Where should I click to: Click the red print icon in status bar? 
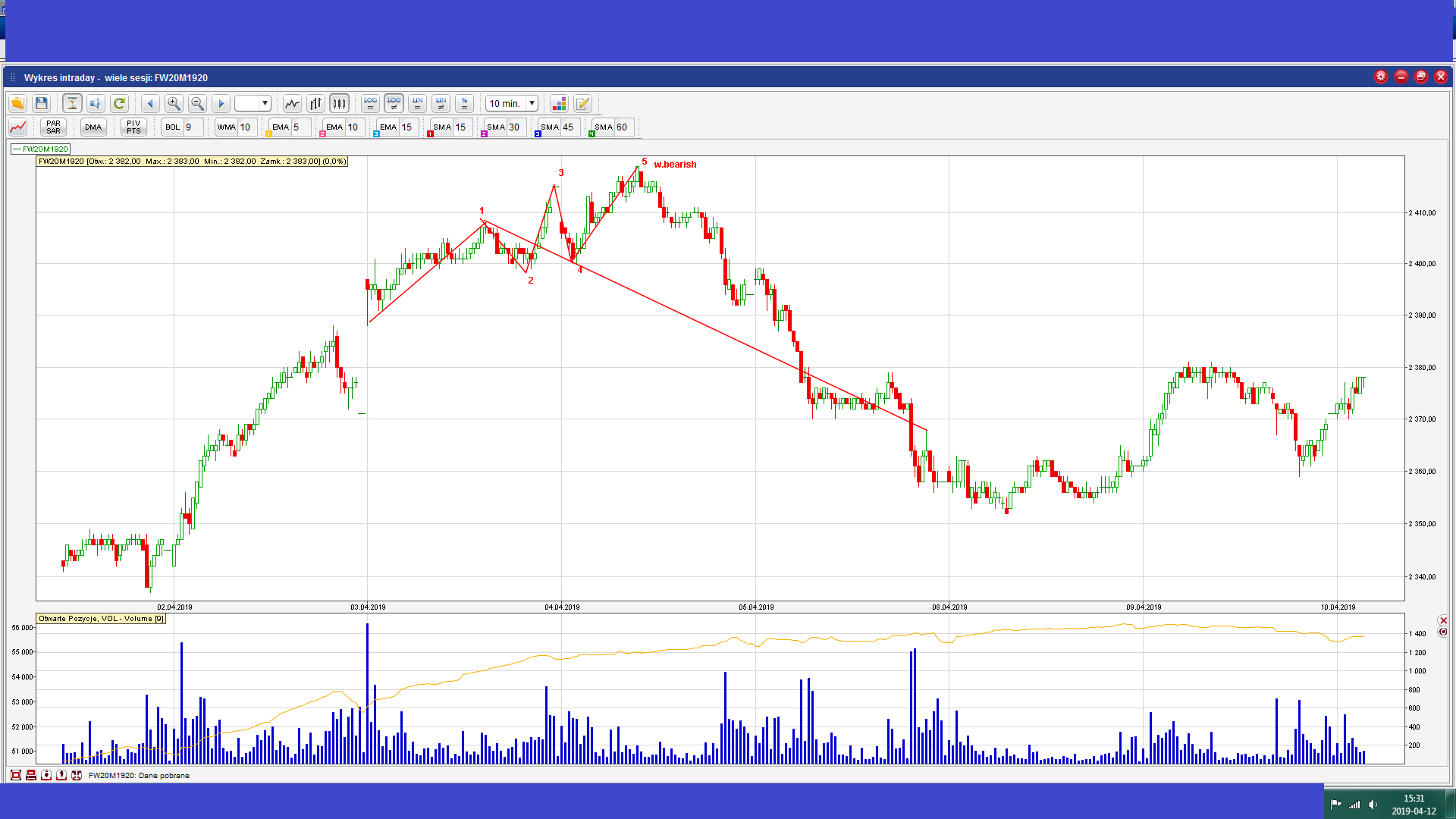(x=31, y=775)
